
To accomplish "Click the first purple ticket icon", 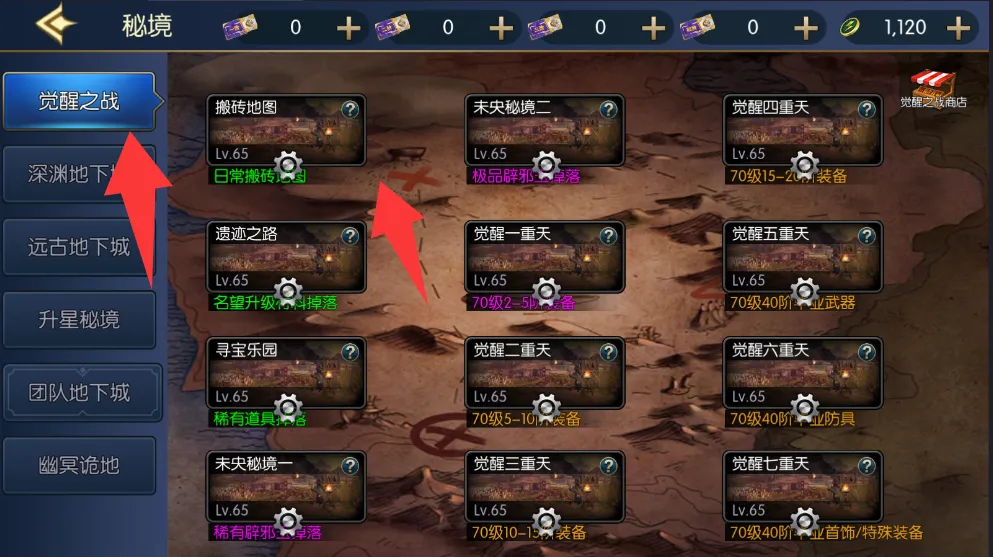I will (x=240, y=27).
